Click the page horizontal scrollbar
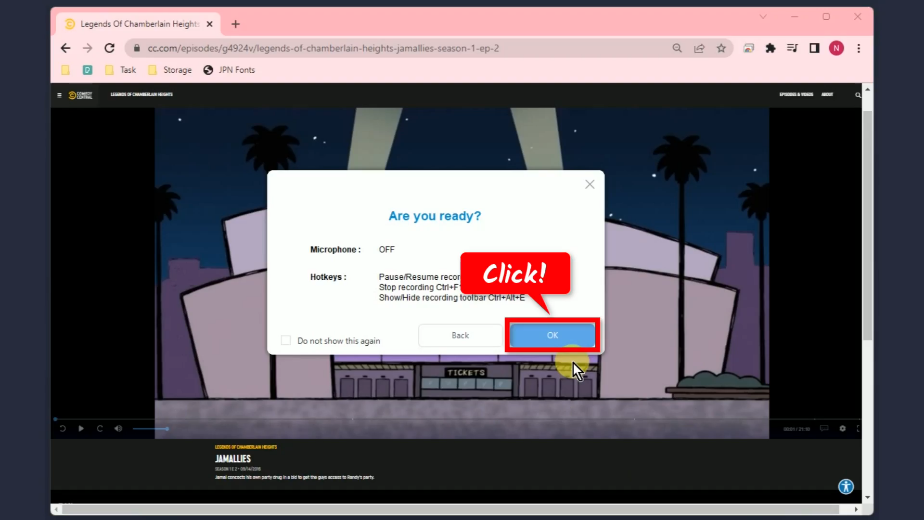Viewport: 924px width, 520px height. tap(451, 509)
